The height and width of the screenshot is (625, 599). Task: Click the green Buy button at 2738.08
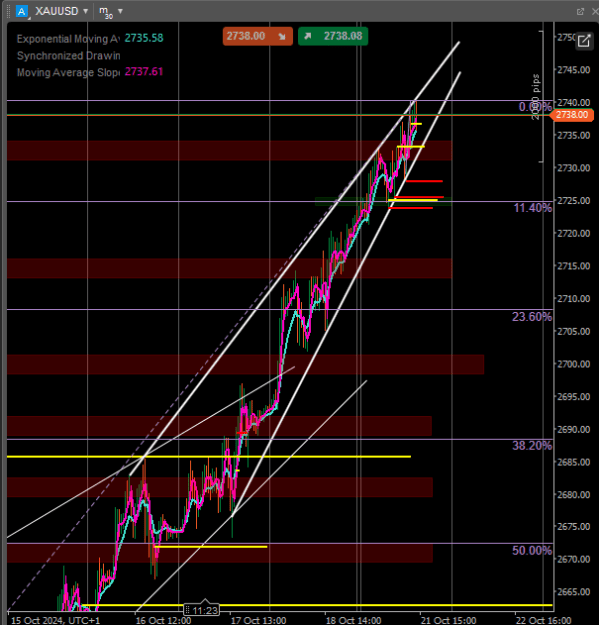[333, 36]
